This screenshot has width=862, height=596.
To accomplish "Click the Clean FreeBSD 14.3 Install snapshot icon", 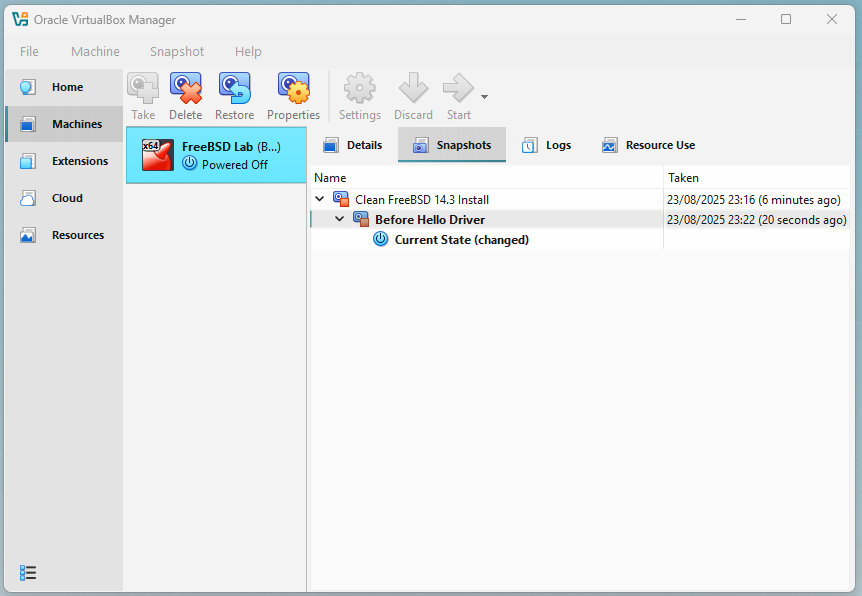I will point(341,199).
